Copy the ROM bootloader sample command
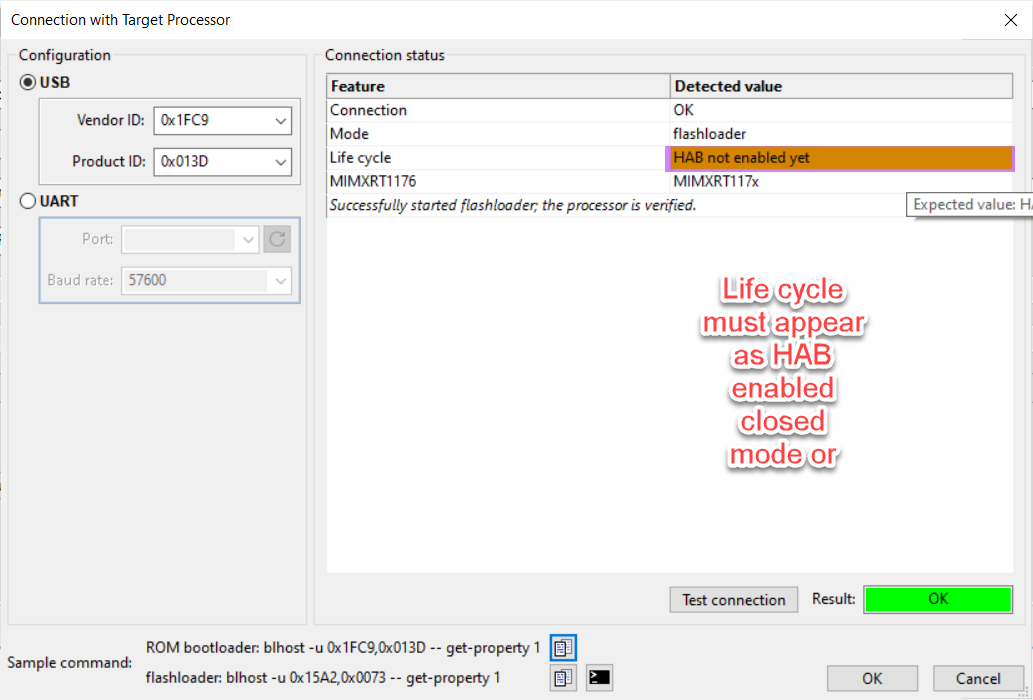The width and height of the screenshot is (1033, 700). tap(562, 647)
